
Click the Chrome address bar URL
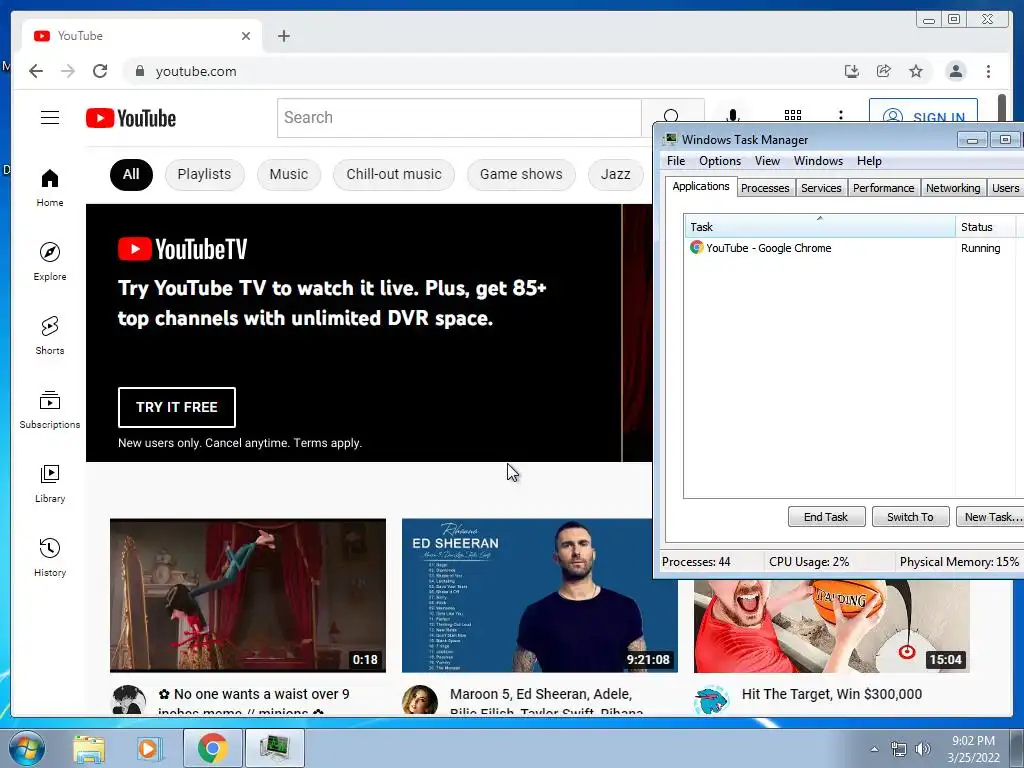click(x=196, y=71)
